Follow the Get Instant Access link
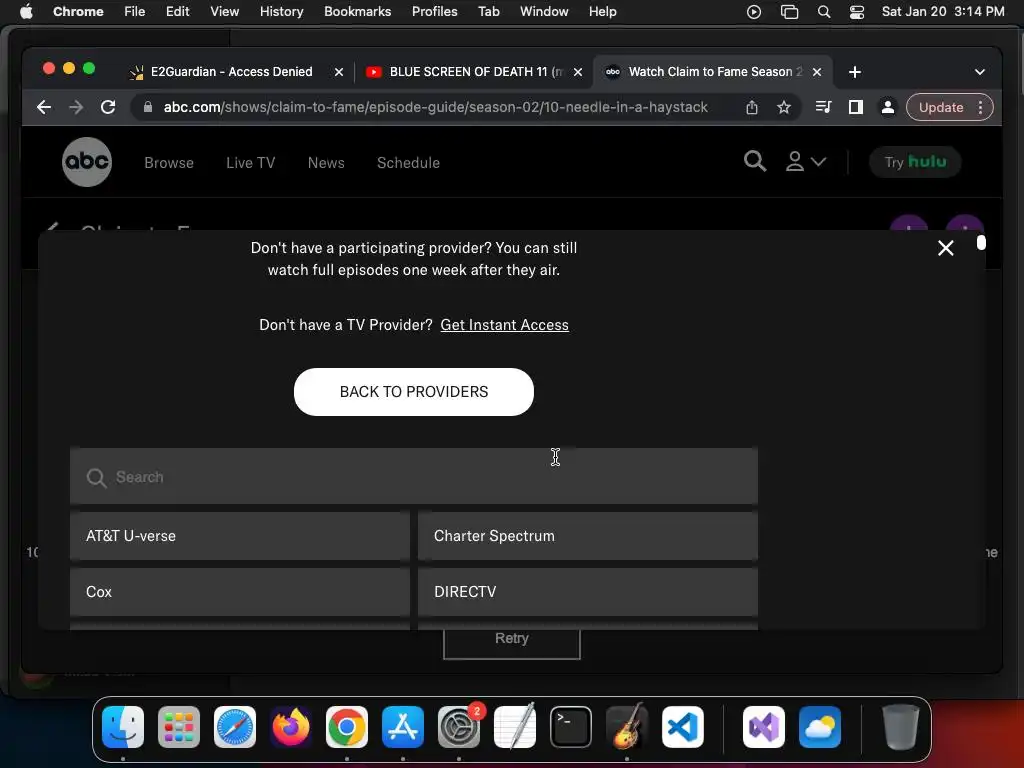Screen dimensions: 1024x768 [504, 325]
